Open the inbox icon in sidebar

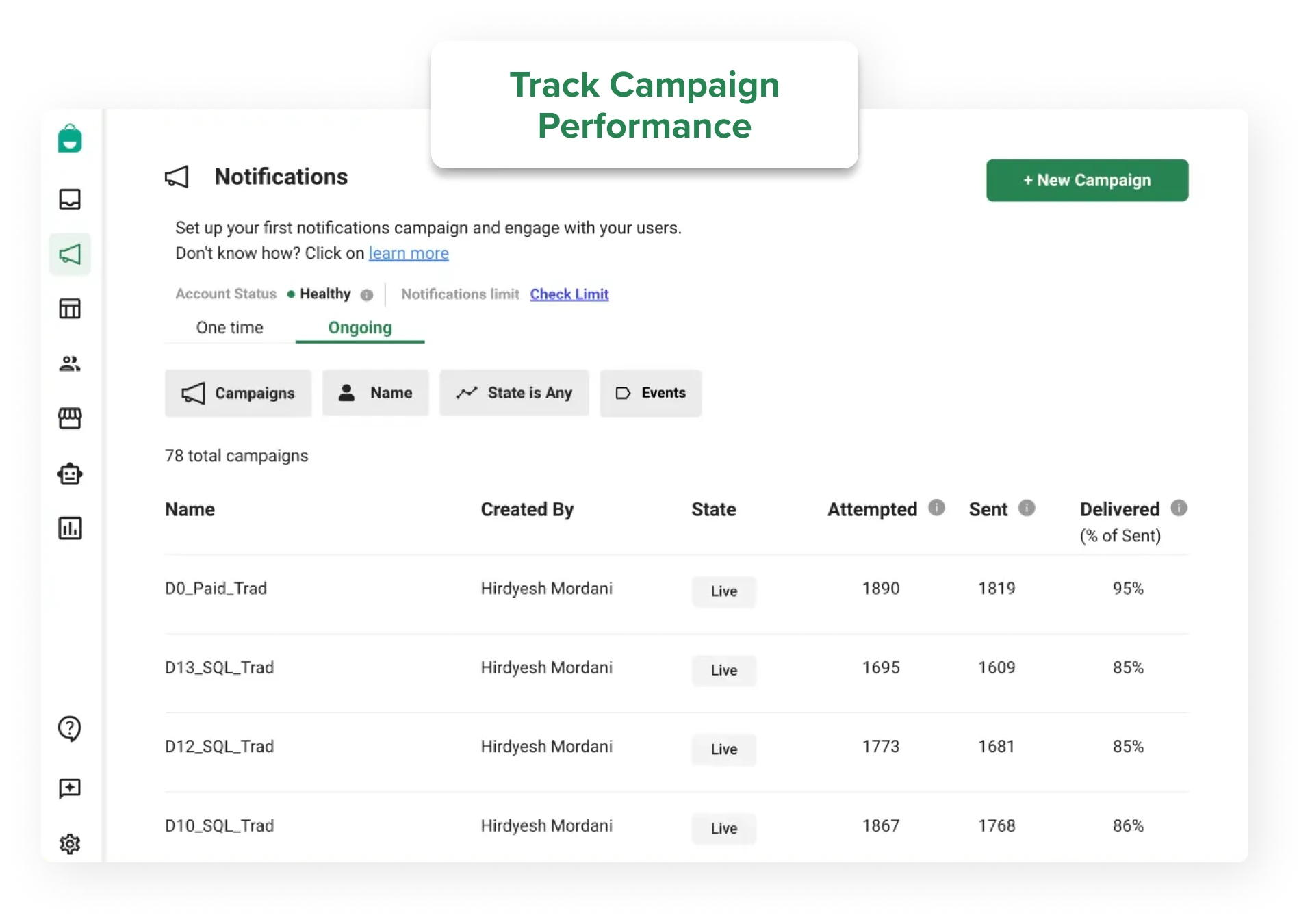(x=70, y=199)
